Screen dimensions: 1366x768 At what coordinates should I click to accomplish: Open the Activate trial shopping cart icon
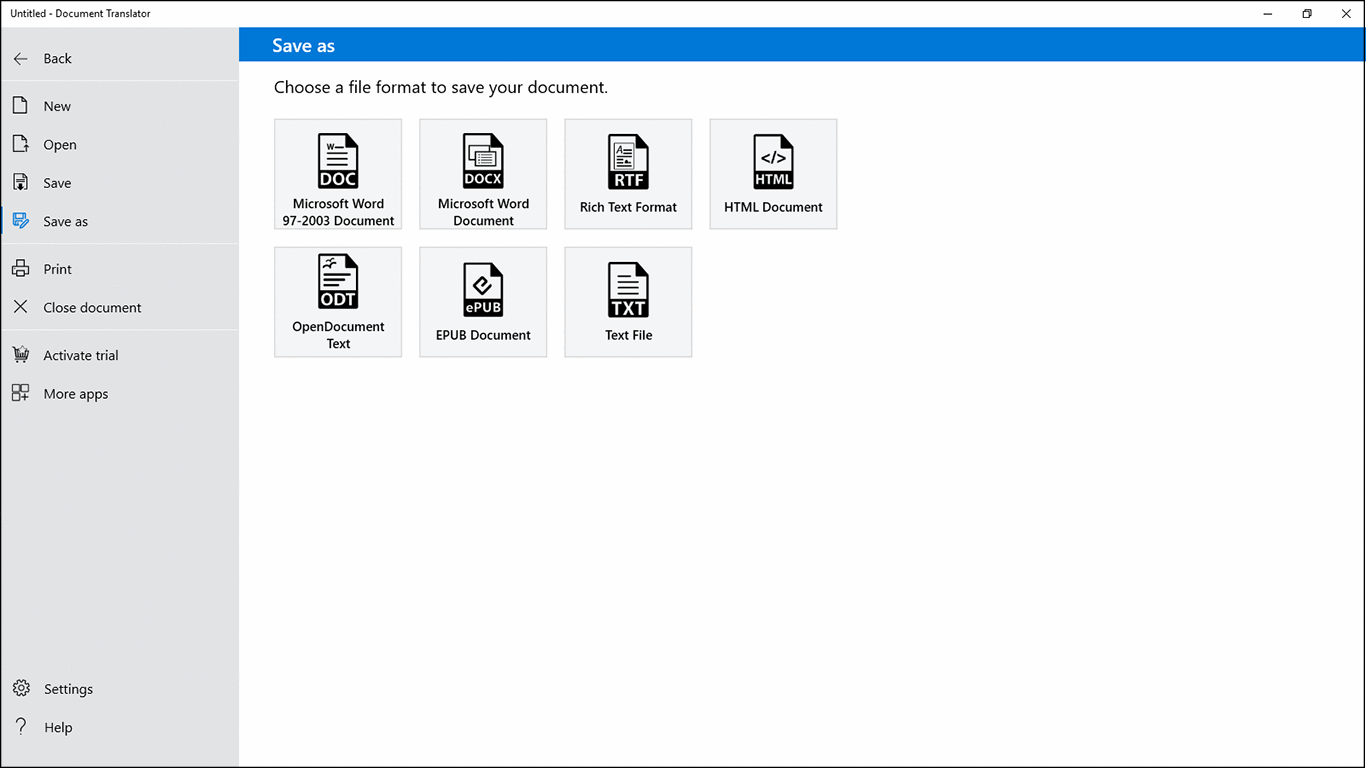click(21, 354)
